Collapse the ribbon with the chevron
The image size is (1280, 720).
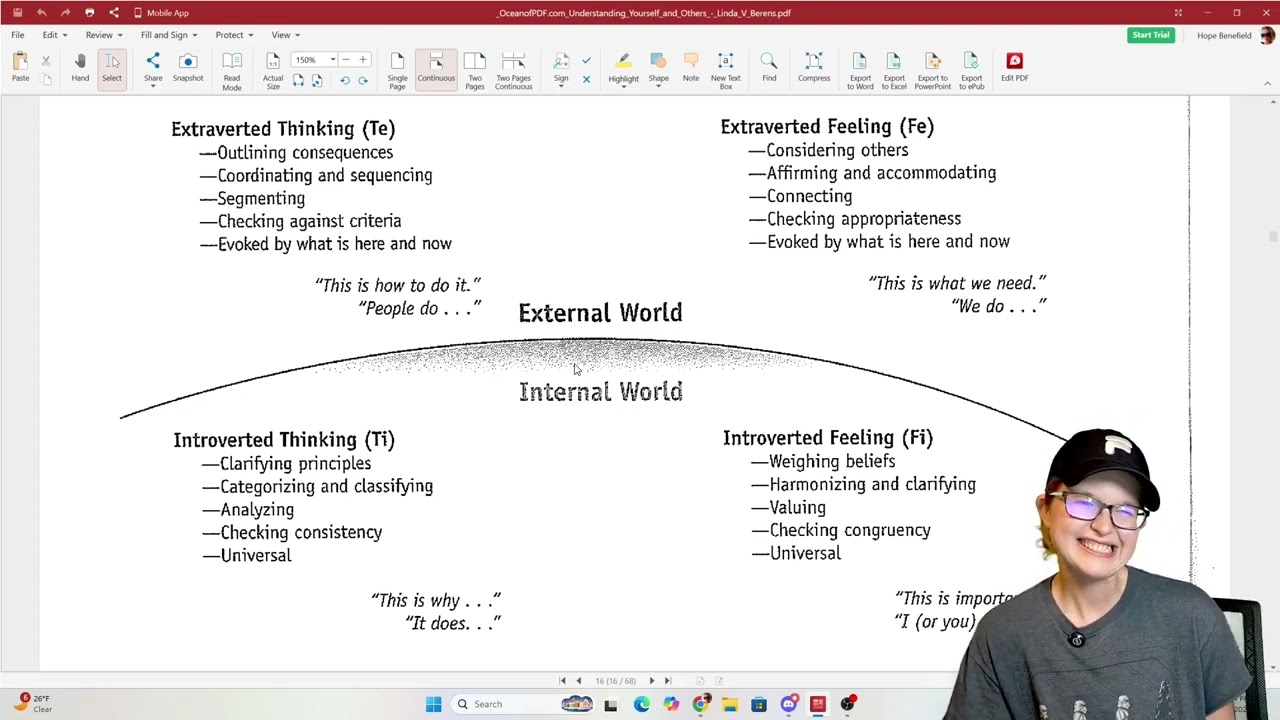click(1268, 83)
